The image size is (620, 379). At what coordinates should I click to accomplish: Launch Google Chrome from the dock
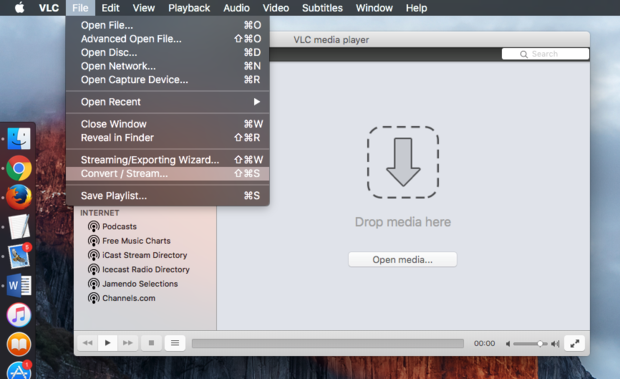(19, 168)
